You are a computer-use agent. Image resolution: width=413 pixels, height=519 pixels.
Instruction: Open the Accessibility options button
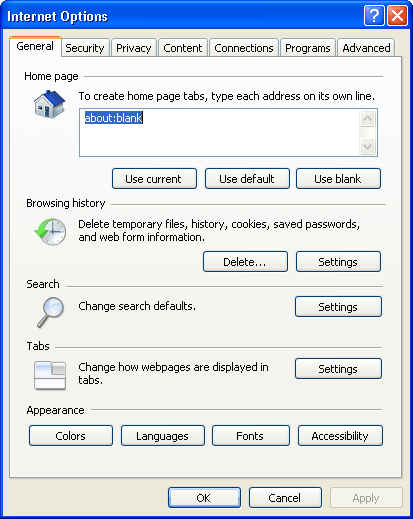[340, 436]
